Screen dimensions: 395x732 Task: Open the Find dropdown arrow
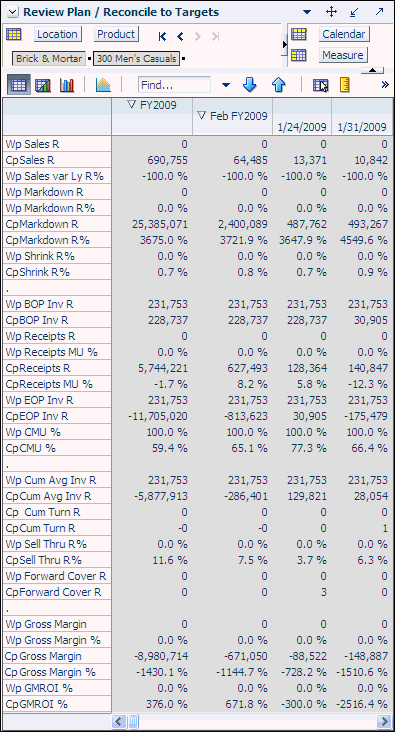click(226, 85)
